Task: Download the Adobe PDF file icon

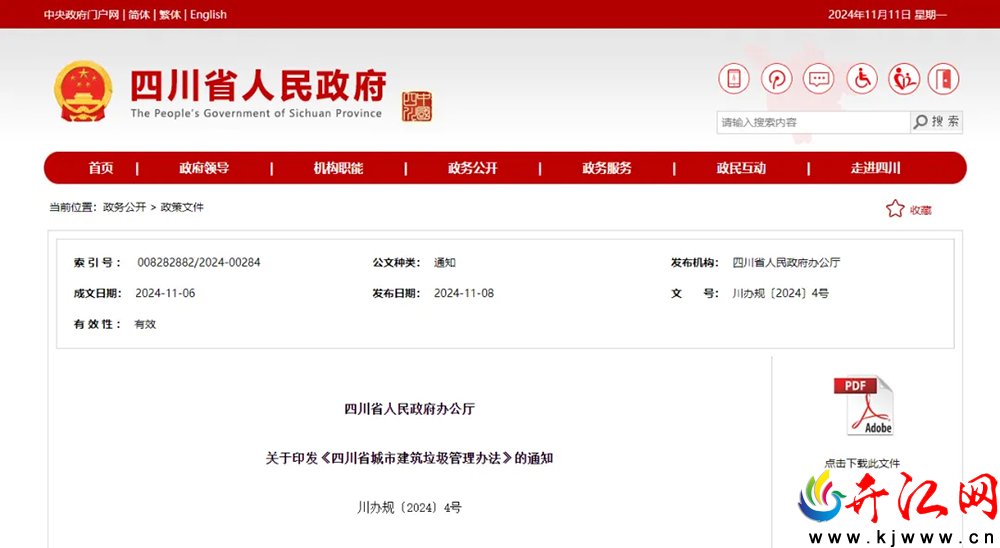Action: pos(864,406)
